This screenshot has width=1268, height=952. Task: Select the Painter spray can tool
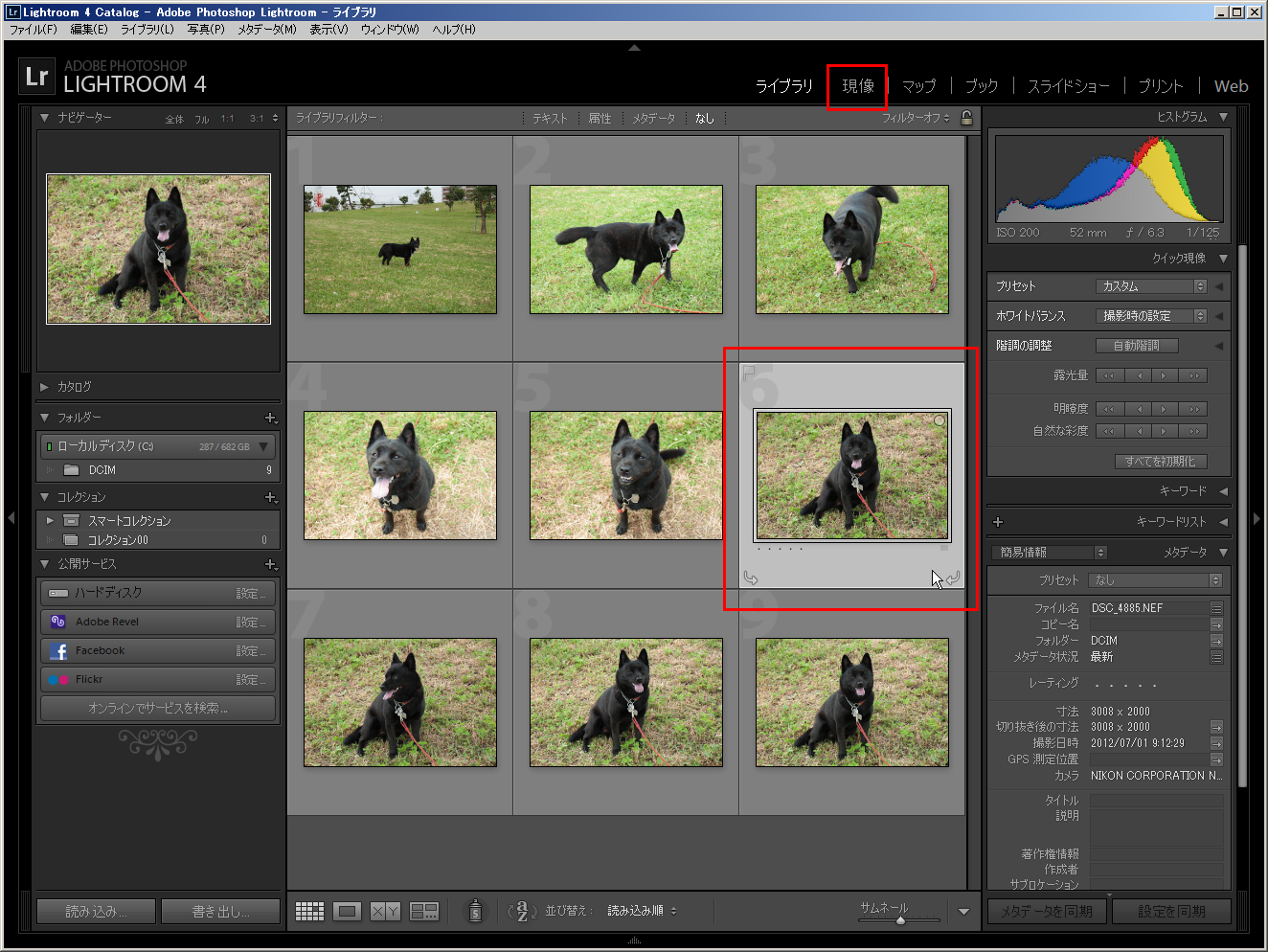click(475, 911)
